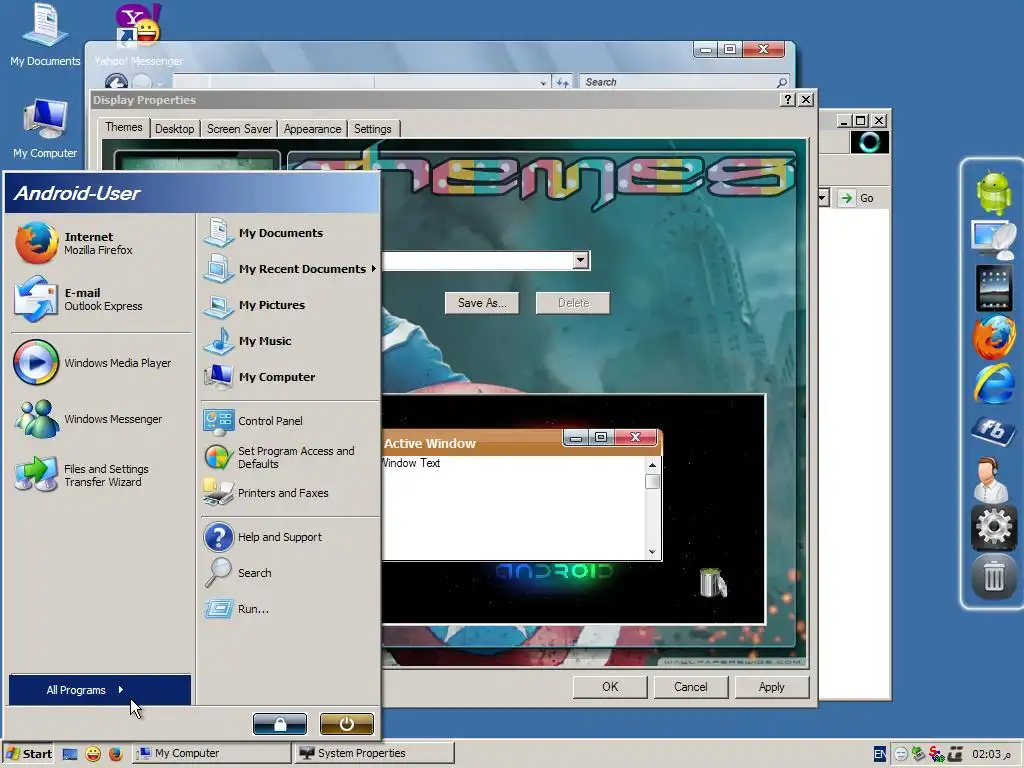Open My Documents desktop icon
The image size is (1024, 768).
45,36
